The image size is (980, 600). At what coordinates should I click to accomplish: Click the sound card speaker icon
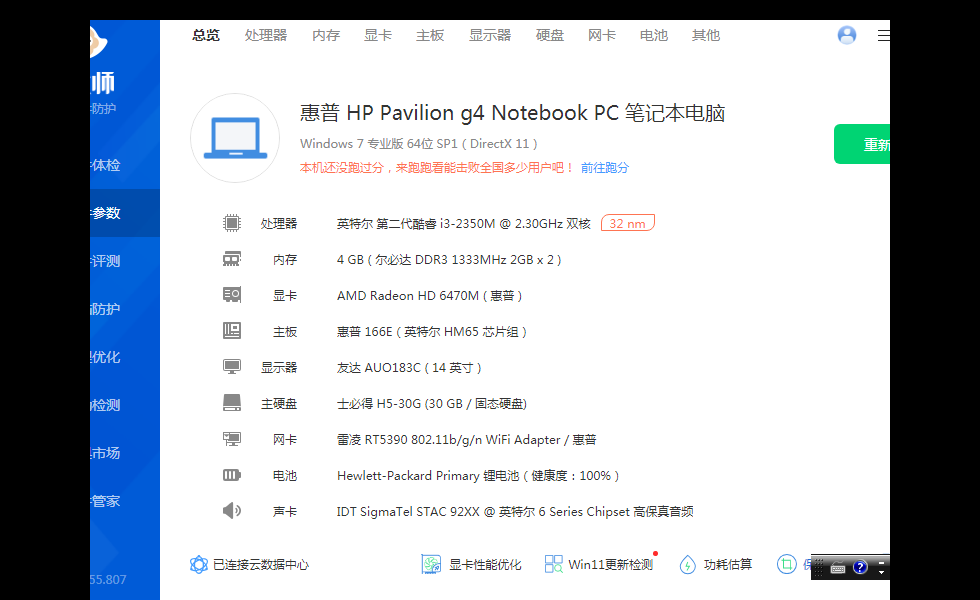(x=232, y=511)
